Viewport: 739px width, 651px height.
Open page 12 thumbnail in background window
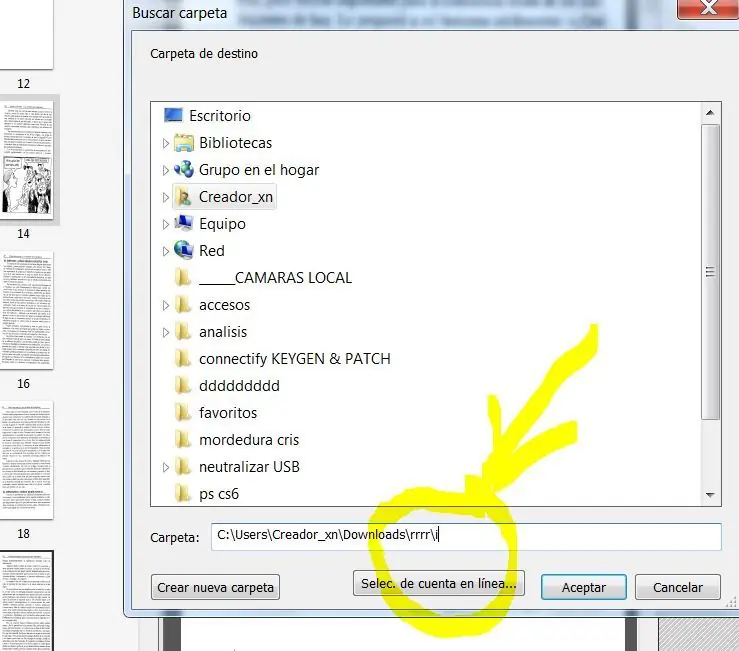coord(27,34)
